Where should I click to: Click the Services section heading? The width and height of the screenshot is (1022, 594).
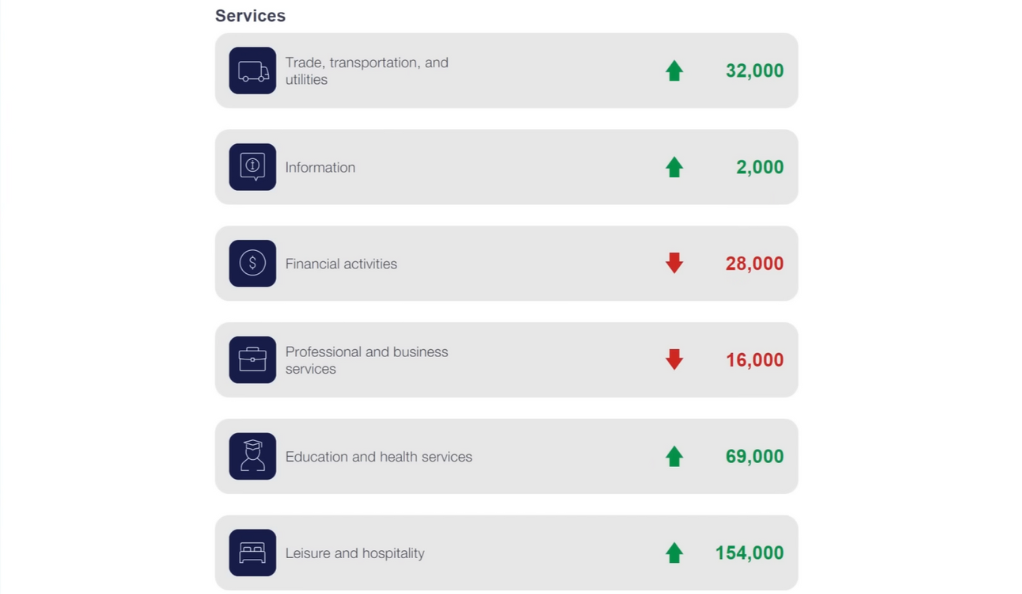[x=250, y=16]
